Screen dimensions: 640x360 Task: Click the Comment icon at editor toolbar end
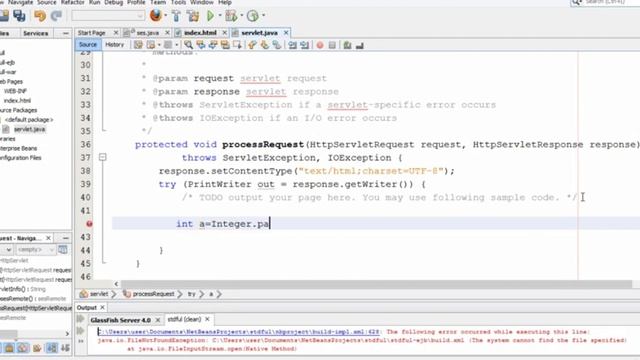click(x=360, y=45)
